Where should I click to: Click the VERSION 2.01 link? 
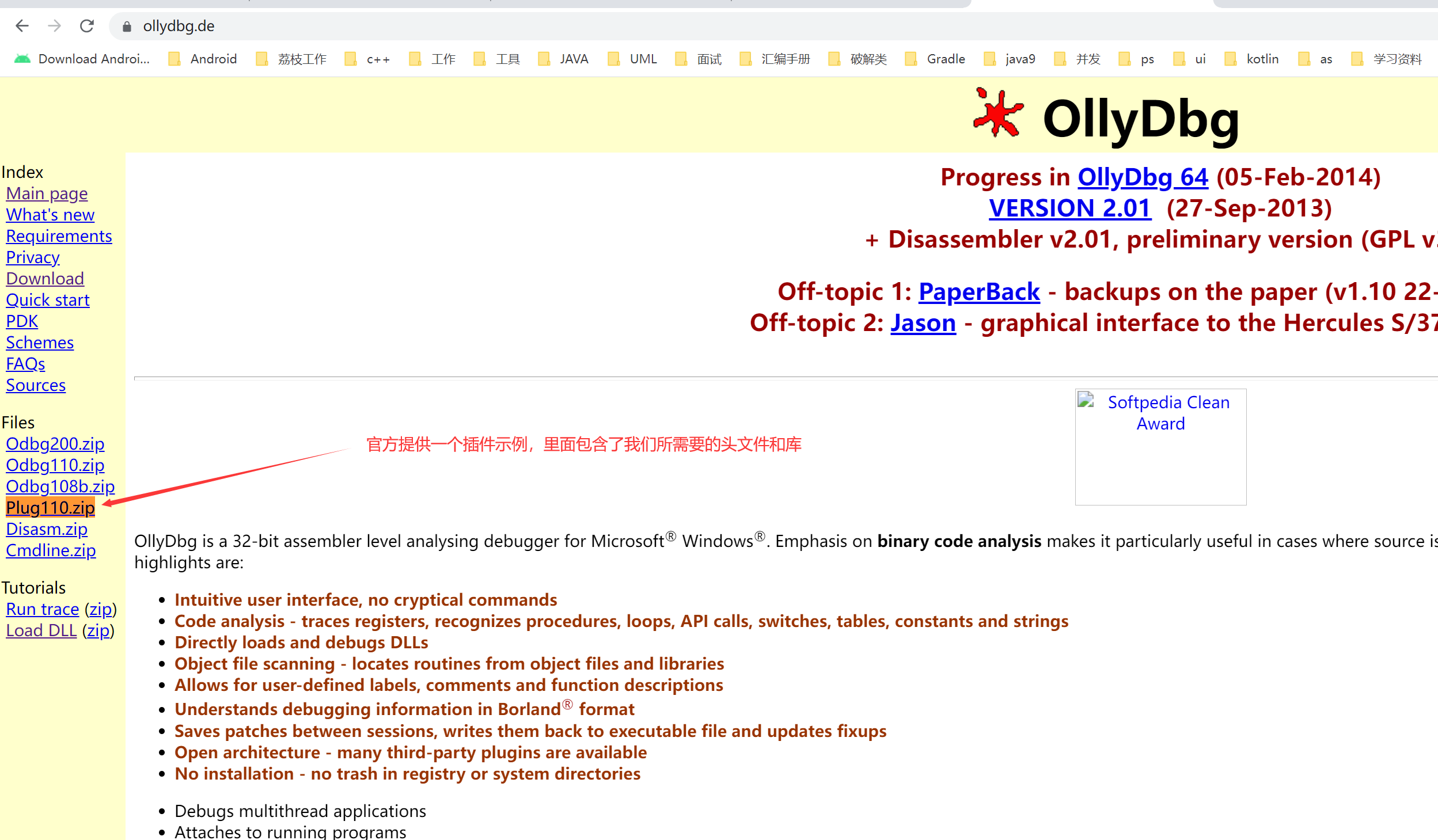point(1070,208)
